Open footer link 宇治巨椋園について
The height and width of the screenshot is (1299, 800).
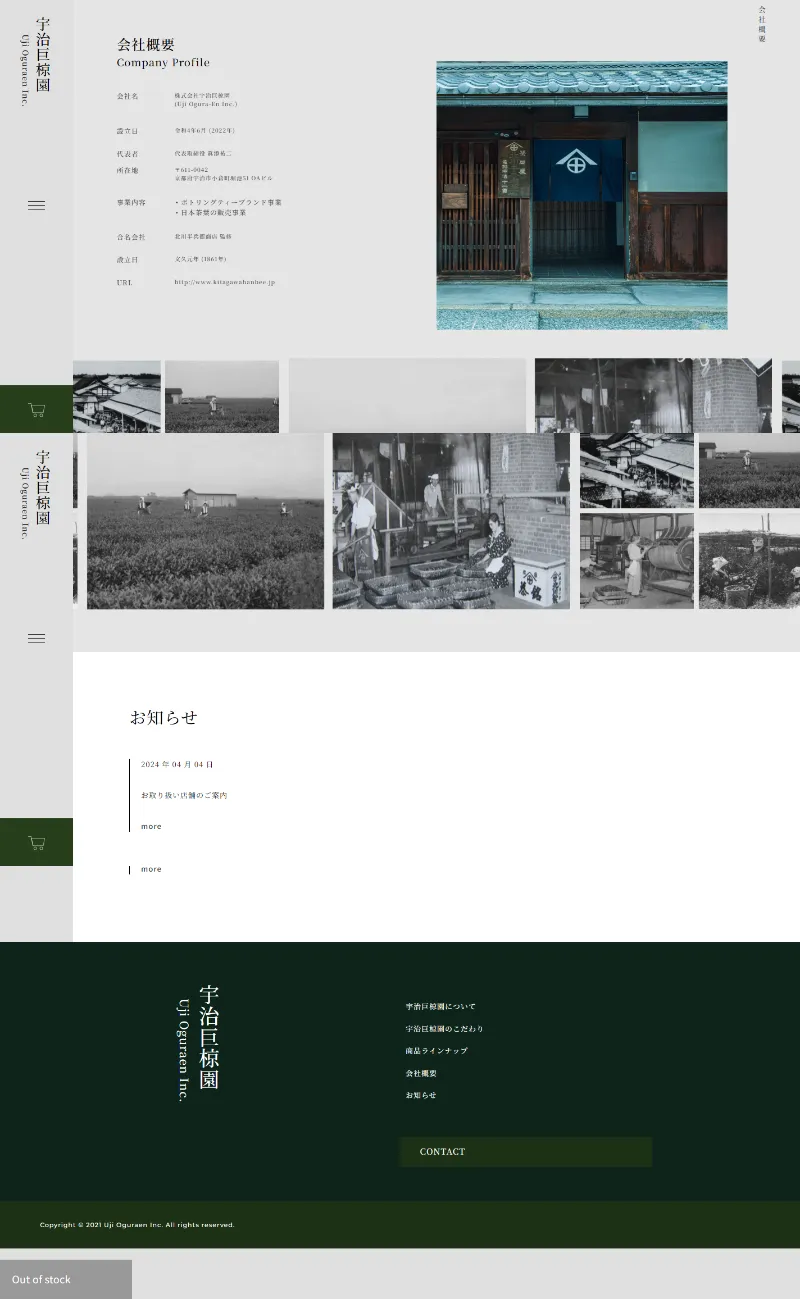tap(440, 1006)
